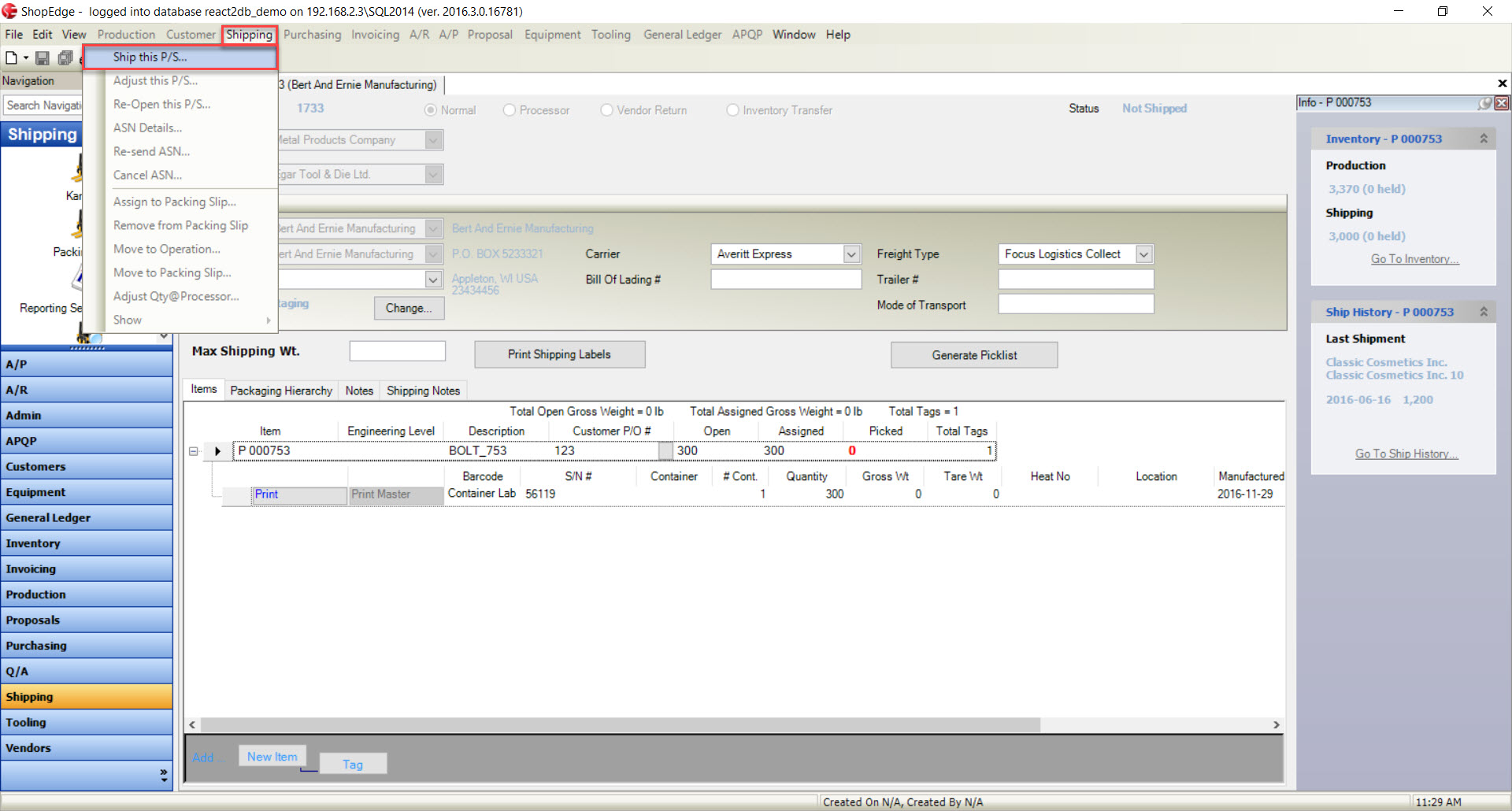Choose Ship this P/S... menu item
This screenshot has width=1512, height=811.
[180, 57]
